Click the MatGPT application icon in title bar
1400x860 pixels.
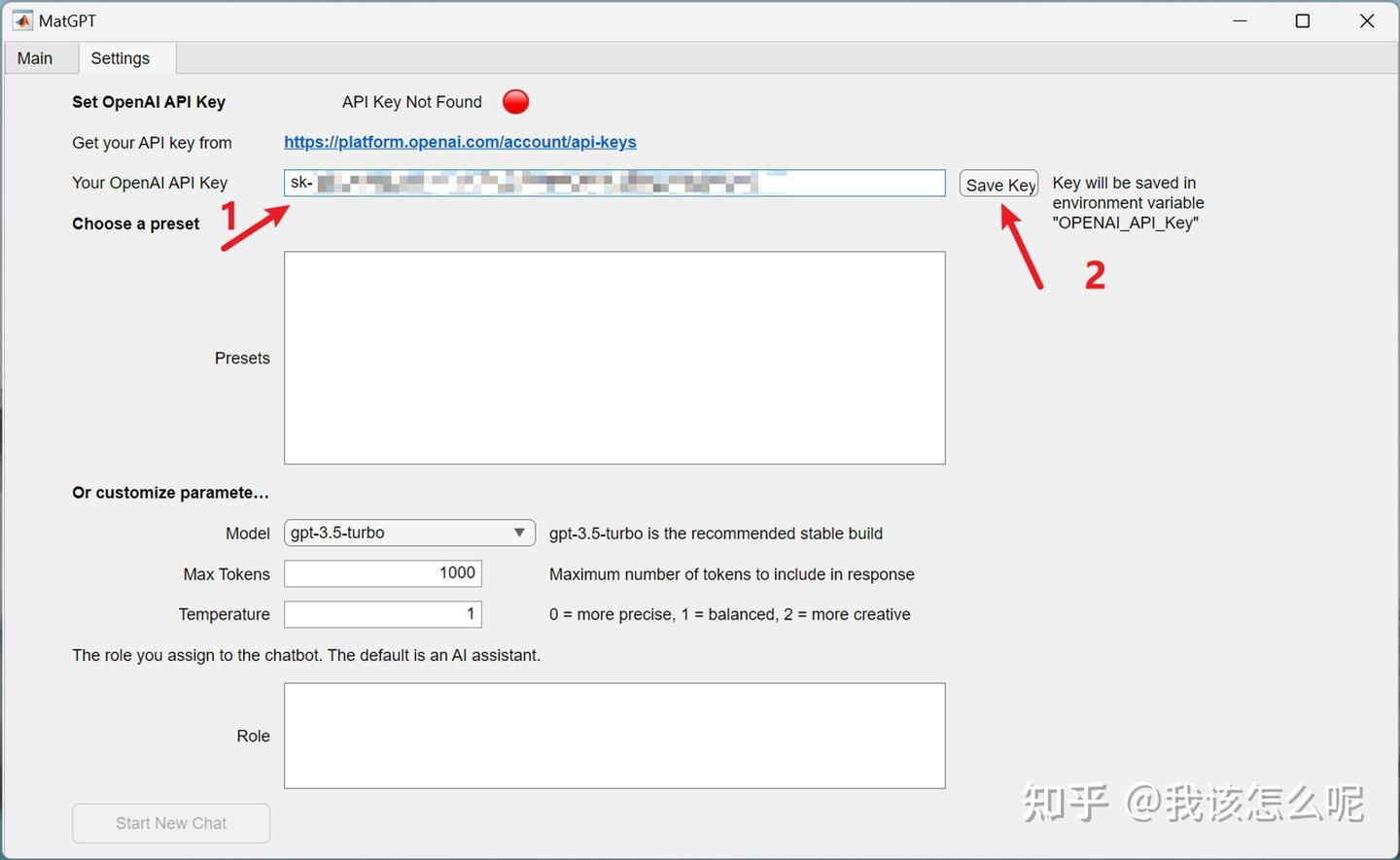tap(21, 19)
